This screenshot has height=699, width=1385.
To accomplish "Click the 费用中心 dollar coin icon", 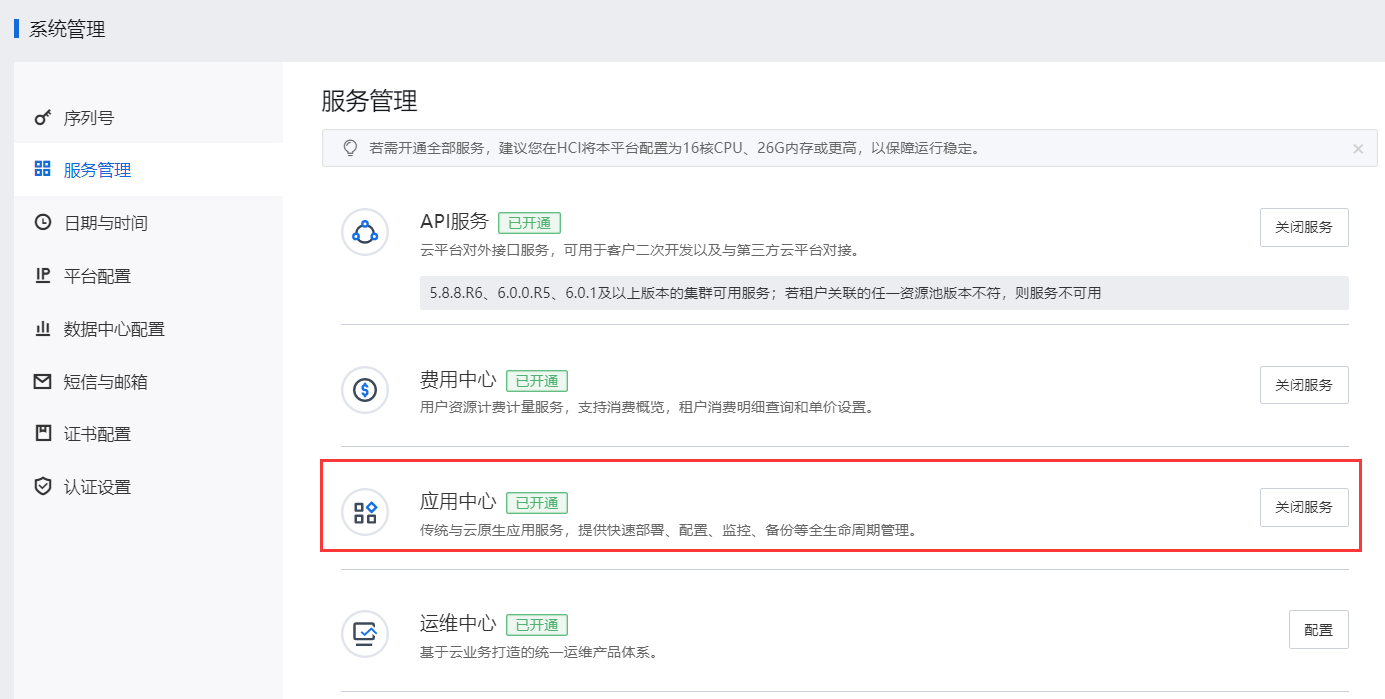I will [365, 390].
